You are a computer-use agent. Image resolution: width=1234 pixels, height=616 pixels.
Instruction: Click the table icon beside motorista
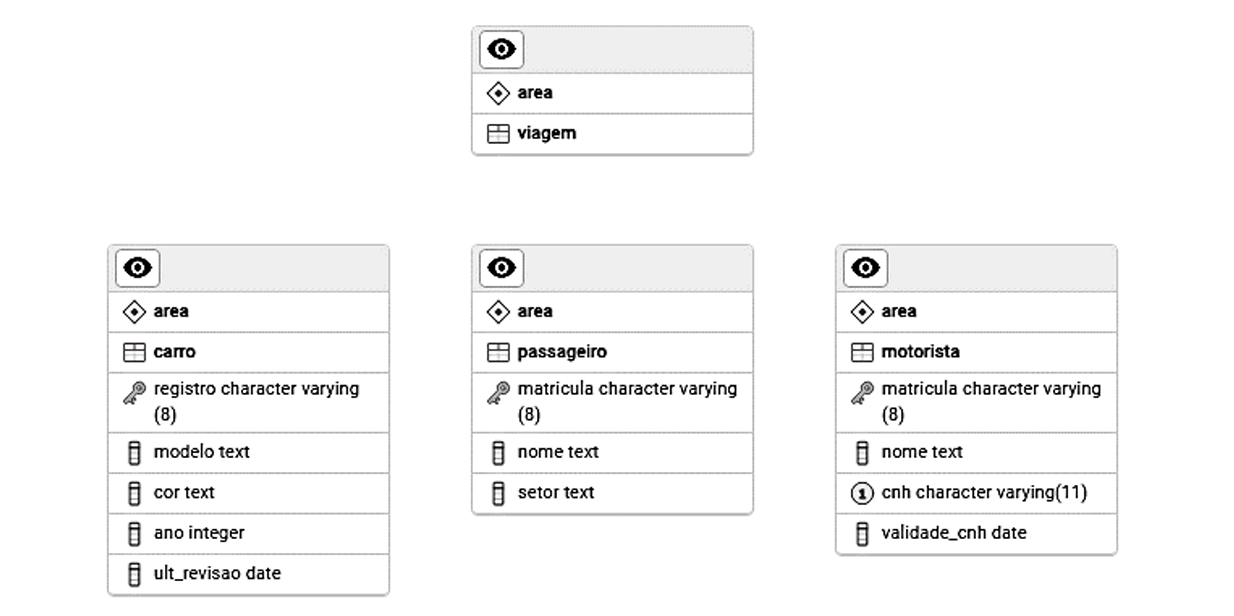coord(862,352)
